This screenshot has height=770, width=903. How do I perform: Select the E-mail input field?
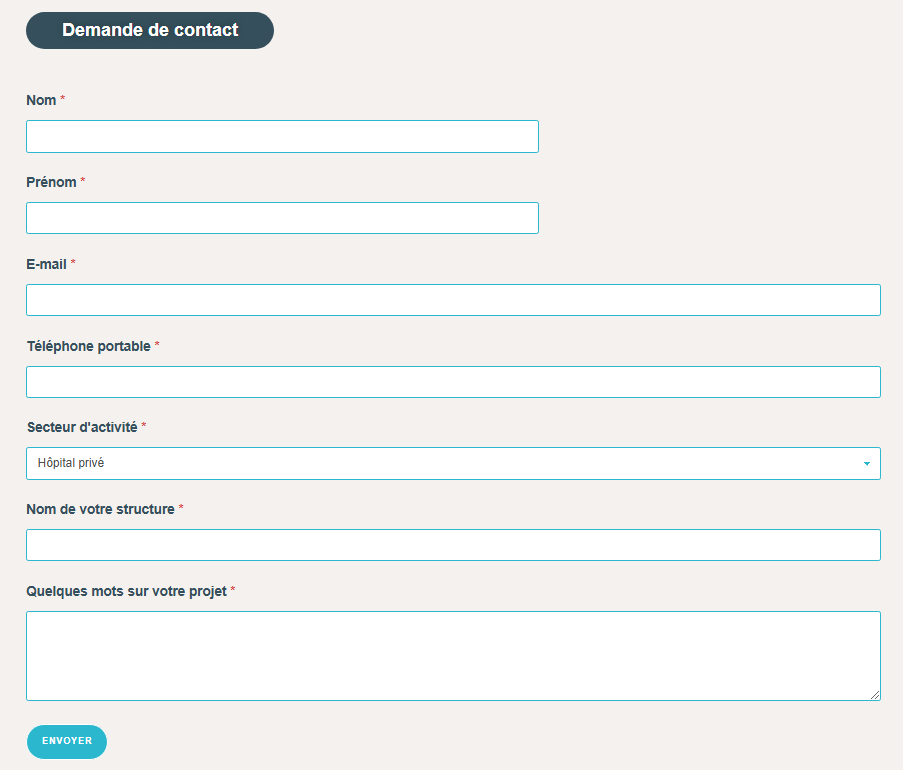(x=453, y=300)
